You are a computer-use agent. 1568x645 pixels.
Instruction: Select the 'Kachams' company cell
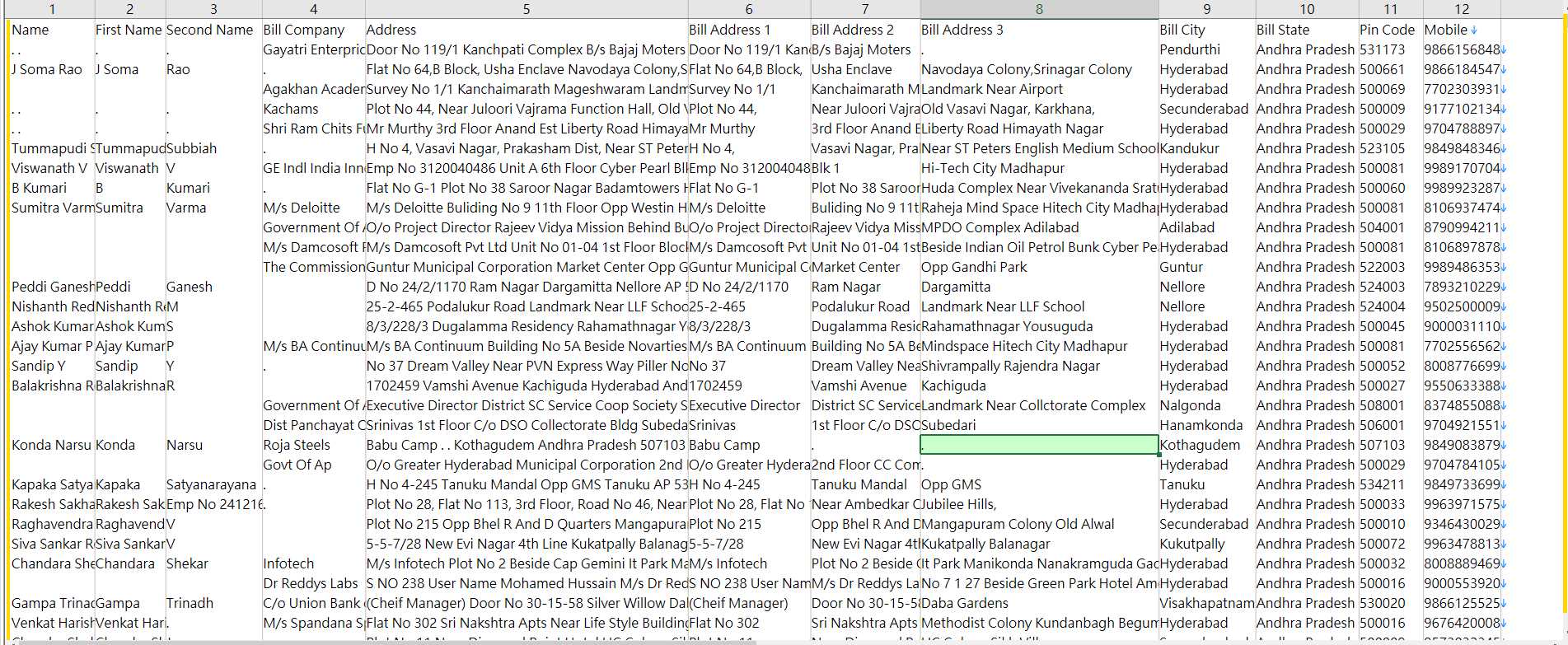pyautogui.click(x=313, y=109)
